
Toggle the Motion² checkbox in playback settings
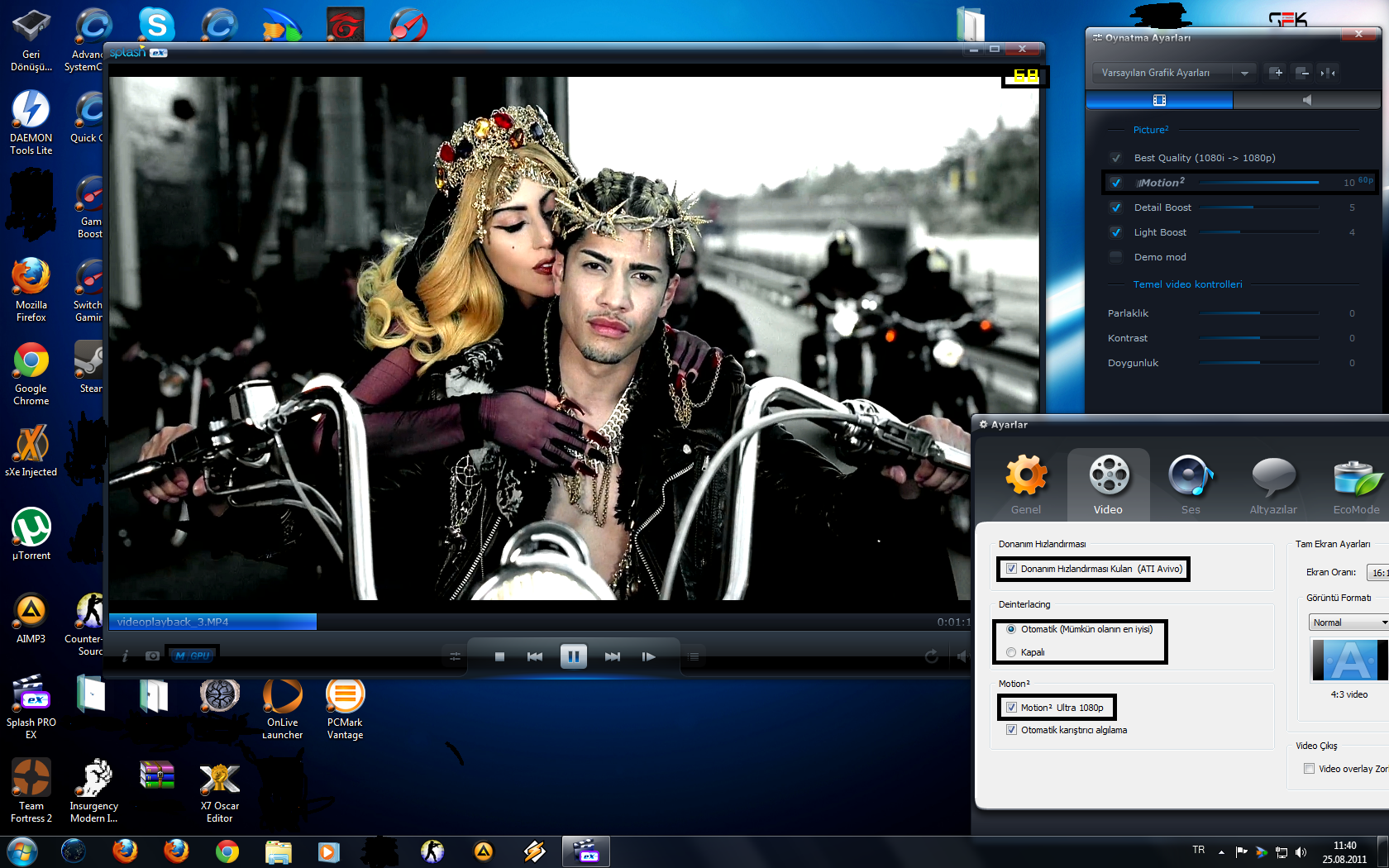[1116, 183]
